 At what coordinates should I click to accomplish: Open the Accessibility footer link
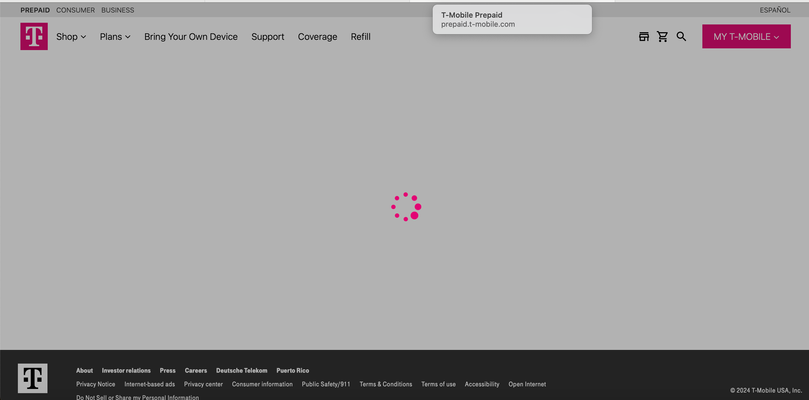[x=482, y=384]
